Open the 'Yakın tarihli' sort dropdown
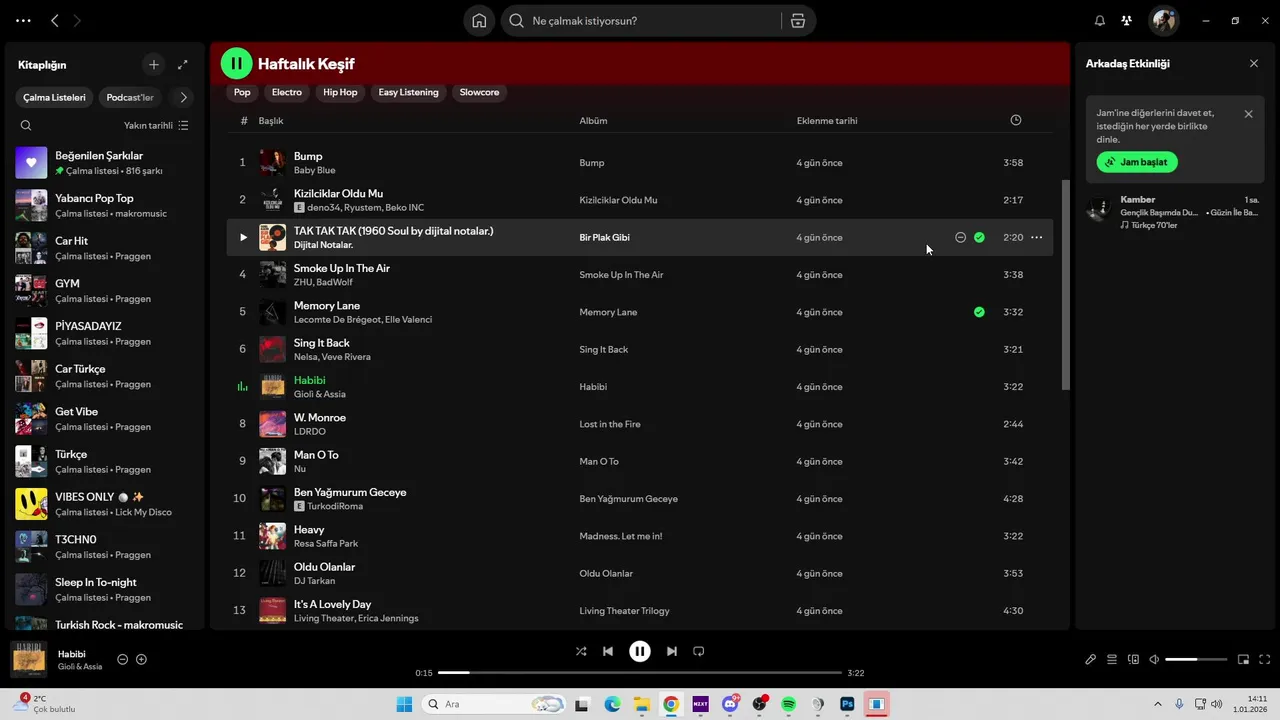 (155, 125)
